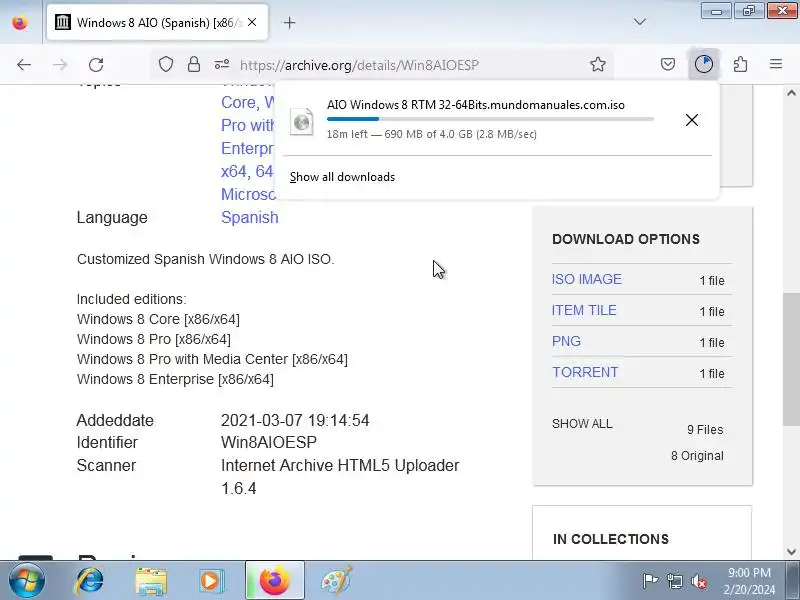Click the 8 Original link
This screenshot has width=800, height=600.
click(x=697, y=456)
